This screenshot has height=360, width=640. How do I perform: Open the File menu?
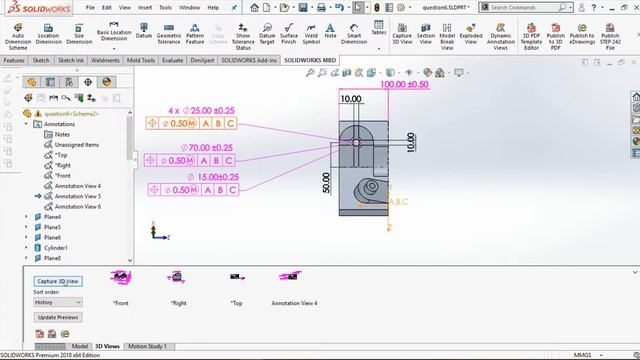pos(90,7)
